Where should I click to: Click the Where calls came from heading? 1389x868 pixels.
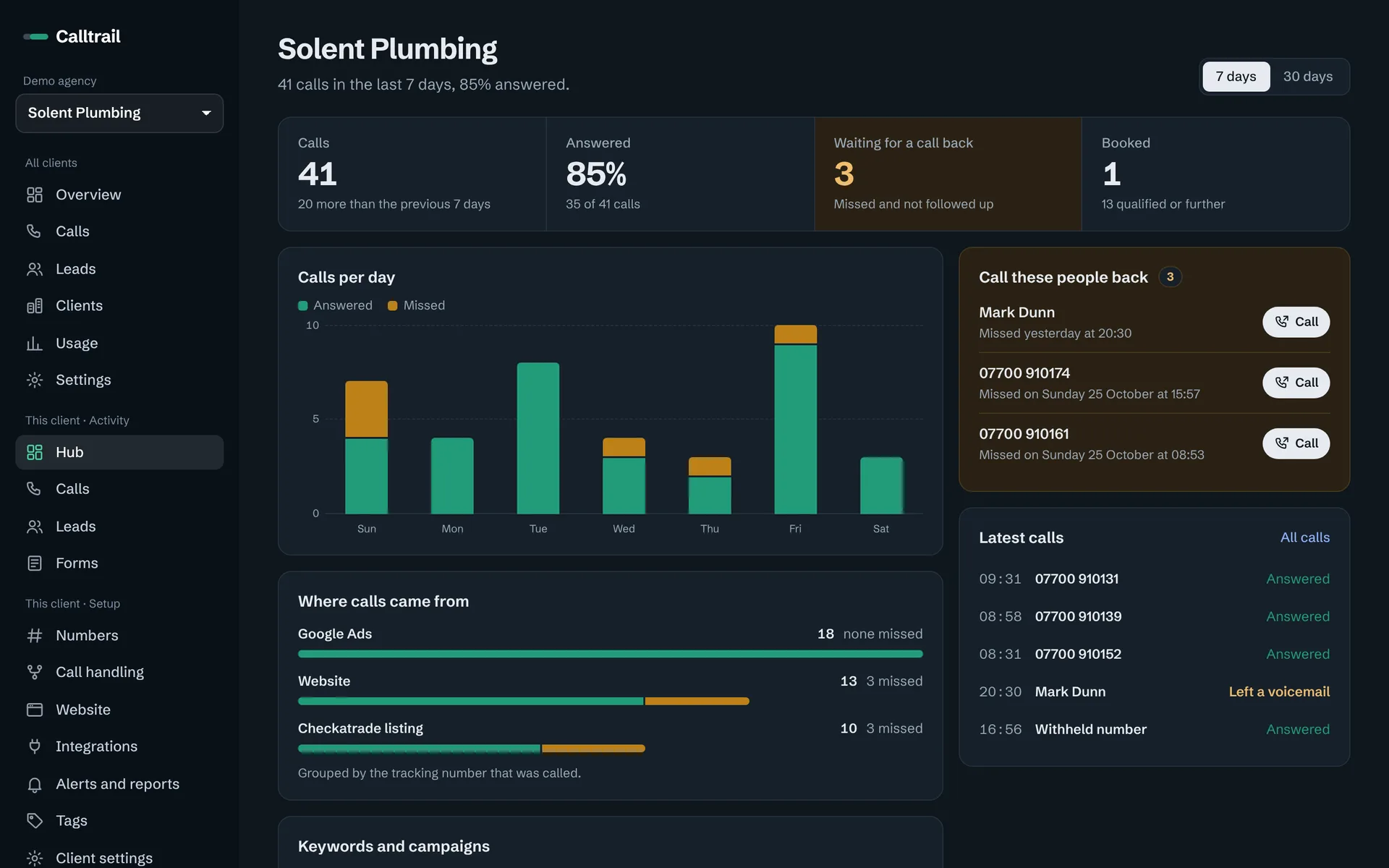(x=383, y=602)
